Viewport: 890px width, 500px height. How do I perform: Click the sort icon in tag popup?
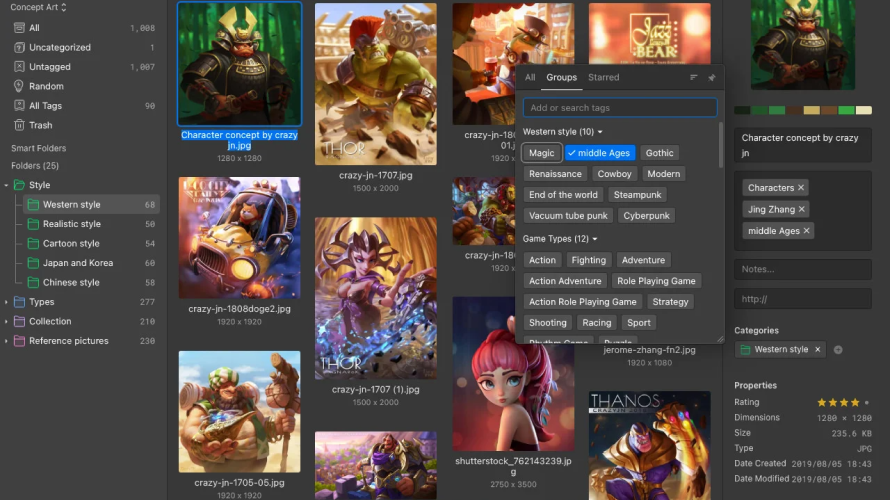[694, 77]
